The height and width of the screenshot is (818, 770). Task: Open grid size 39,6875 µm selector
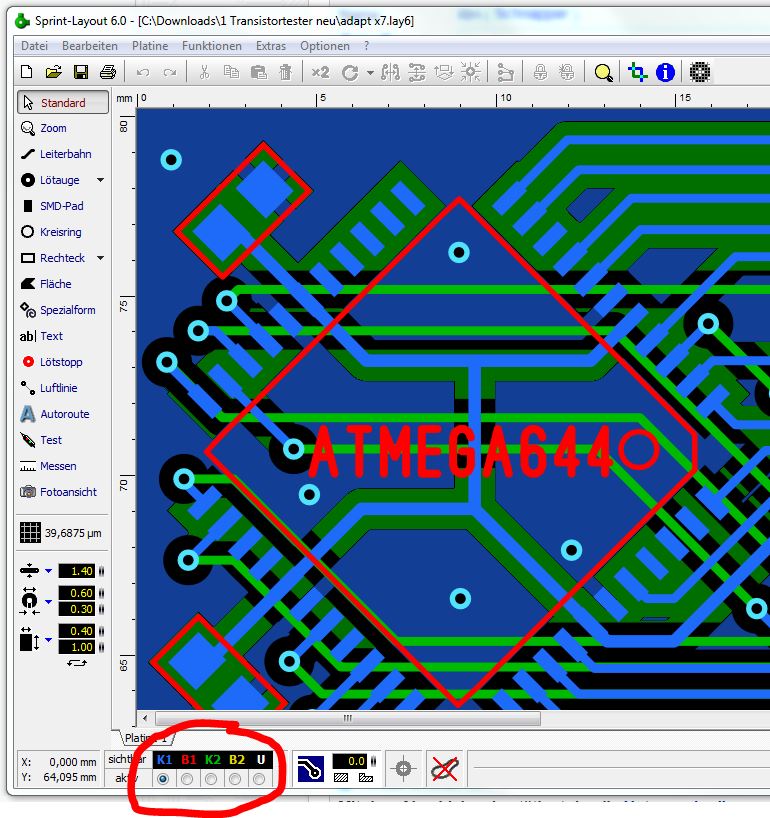click(61, 533)
